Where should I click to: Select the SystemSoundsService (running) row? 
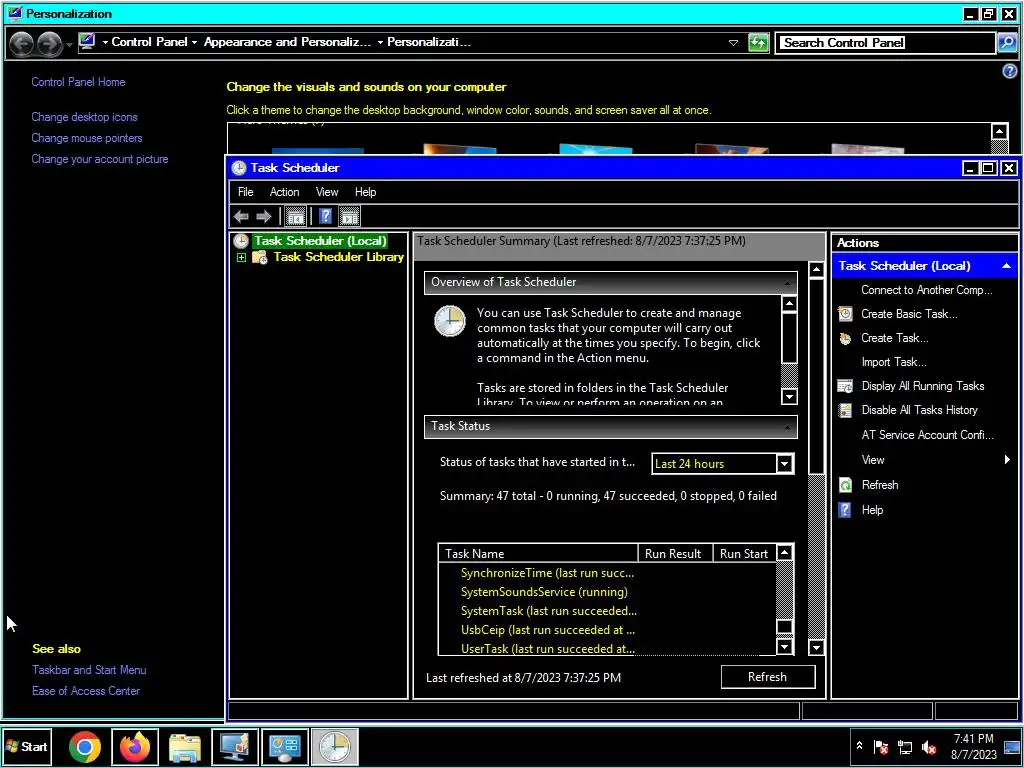click(544, 592)
